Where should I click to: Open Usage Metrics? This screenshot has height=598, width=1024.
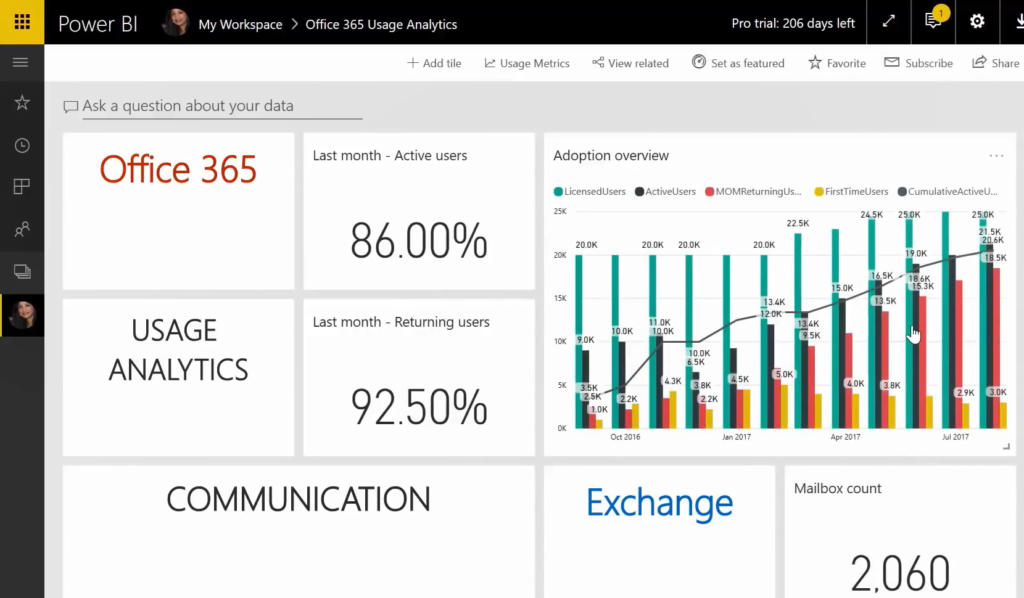pos(527,63)
